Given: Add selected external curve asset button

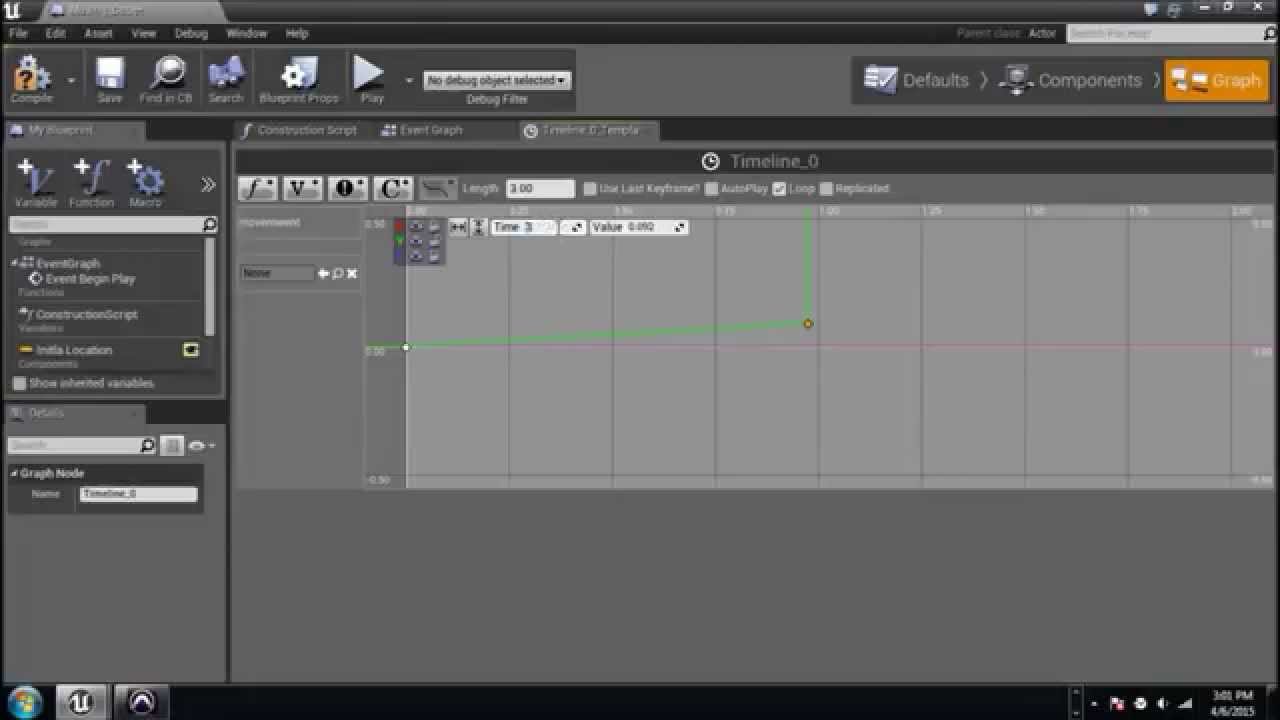Looking at the screenshot, I should 438,188.
